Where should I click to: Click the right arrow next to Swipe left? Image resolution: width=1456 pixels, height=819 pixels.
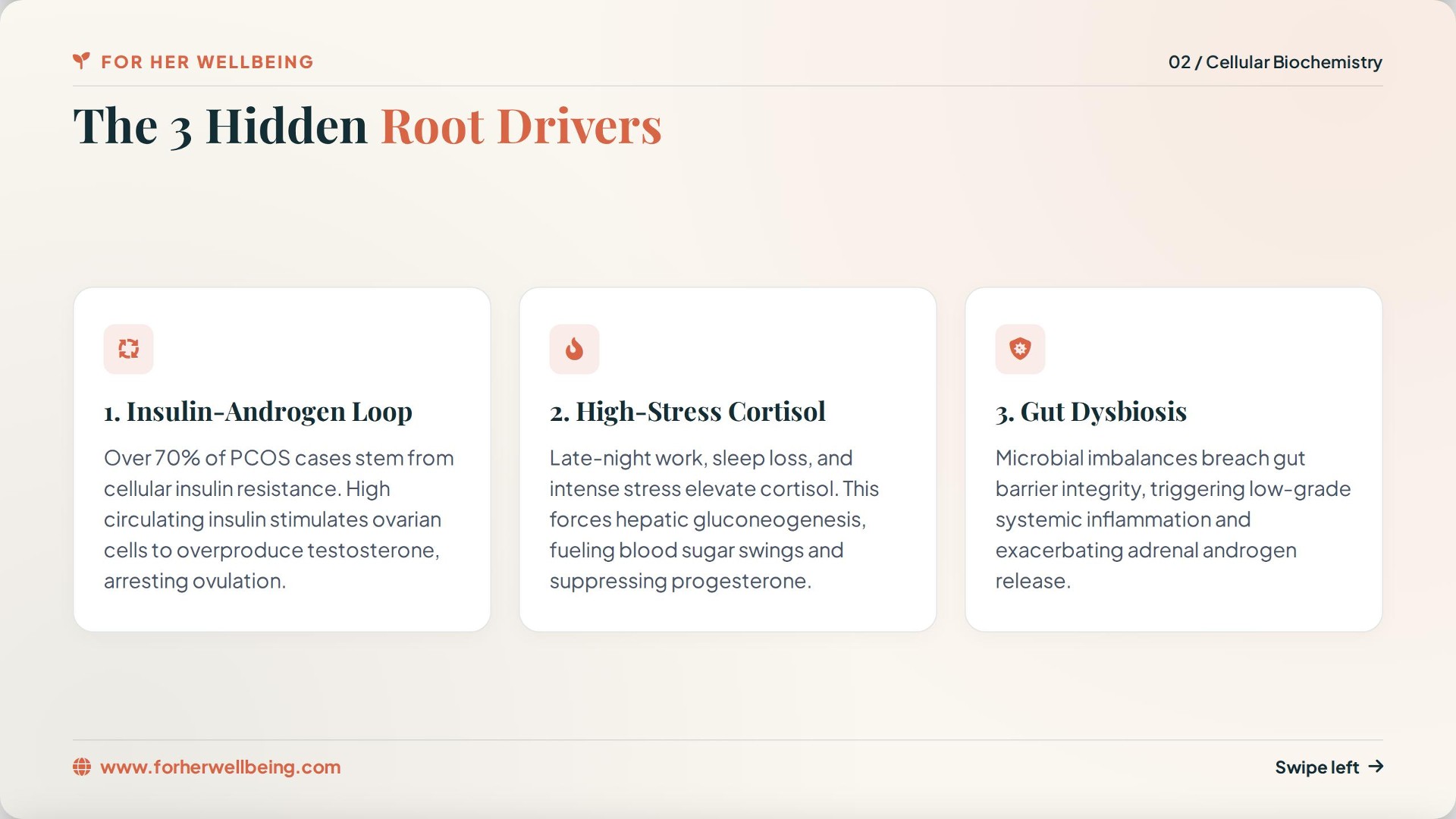[1376, 767]
